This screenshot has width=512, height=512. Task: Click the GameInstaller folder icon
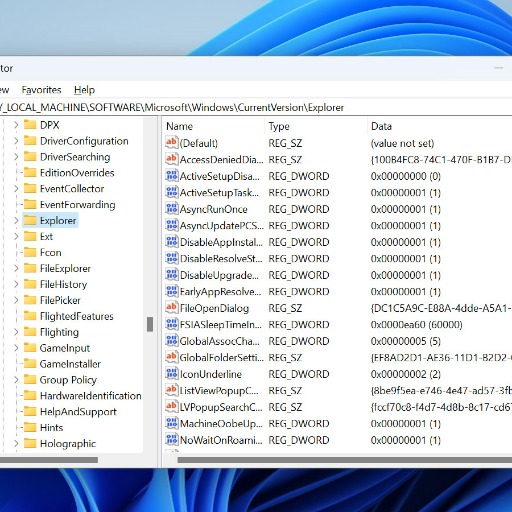click(30, 364)
